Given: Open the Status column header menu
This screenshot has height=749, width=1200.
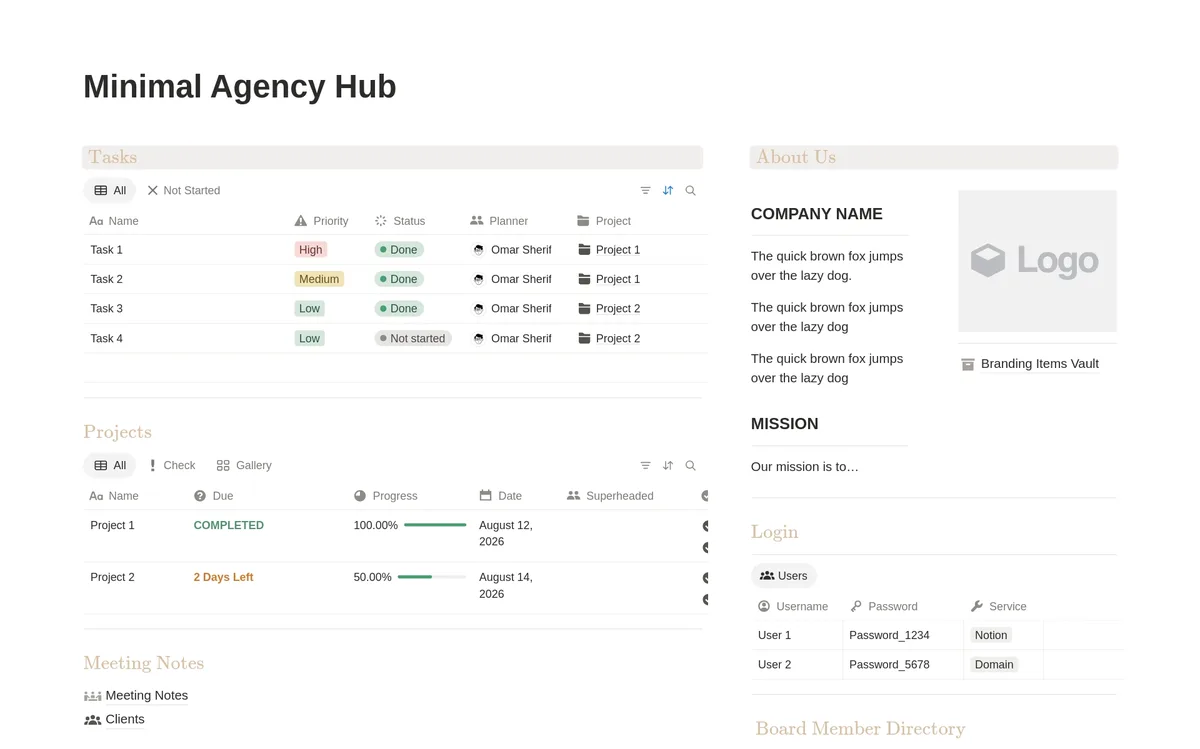Looking at the screenshot, I should pyautogui.click(x=400, y=221).
